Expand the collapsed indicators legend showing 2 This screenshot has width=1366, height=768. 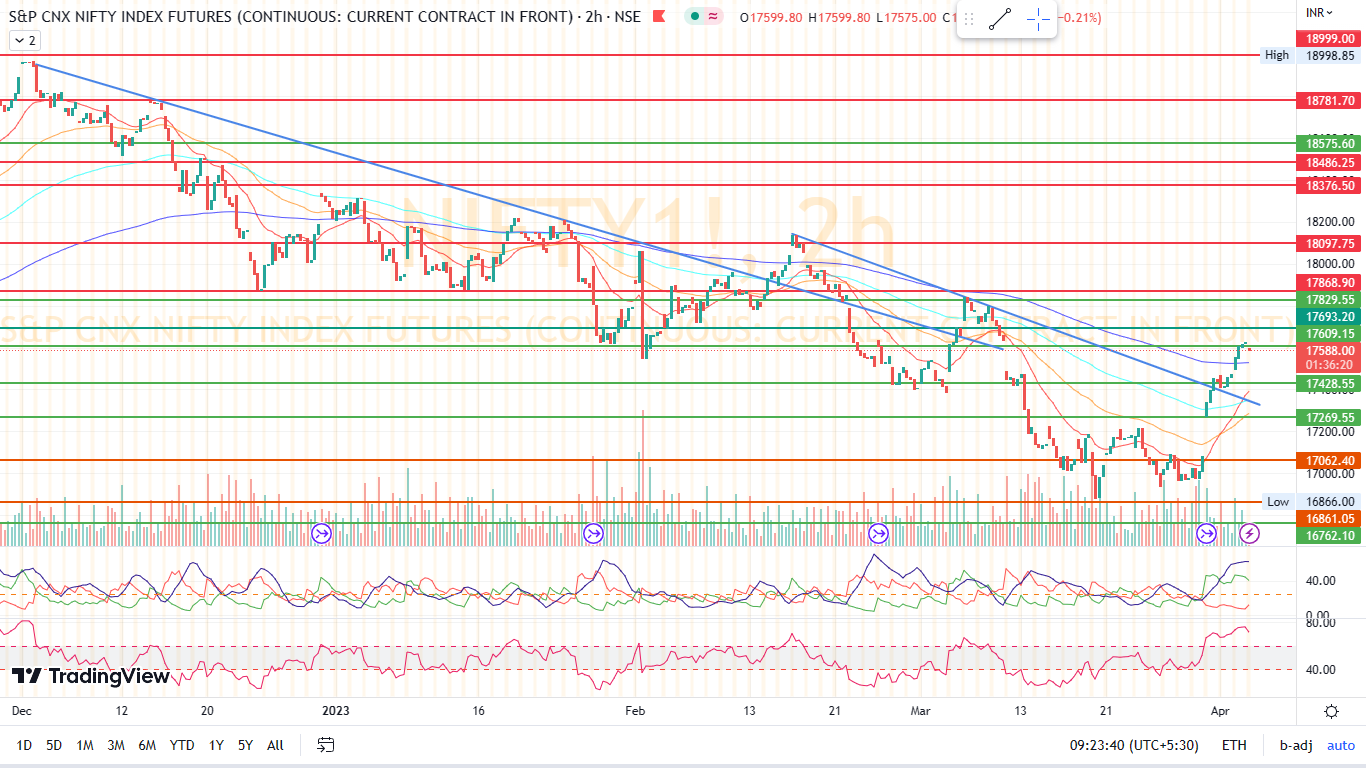(x=24, y=40)
